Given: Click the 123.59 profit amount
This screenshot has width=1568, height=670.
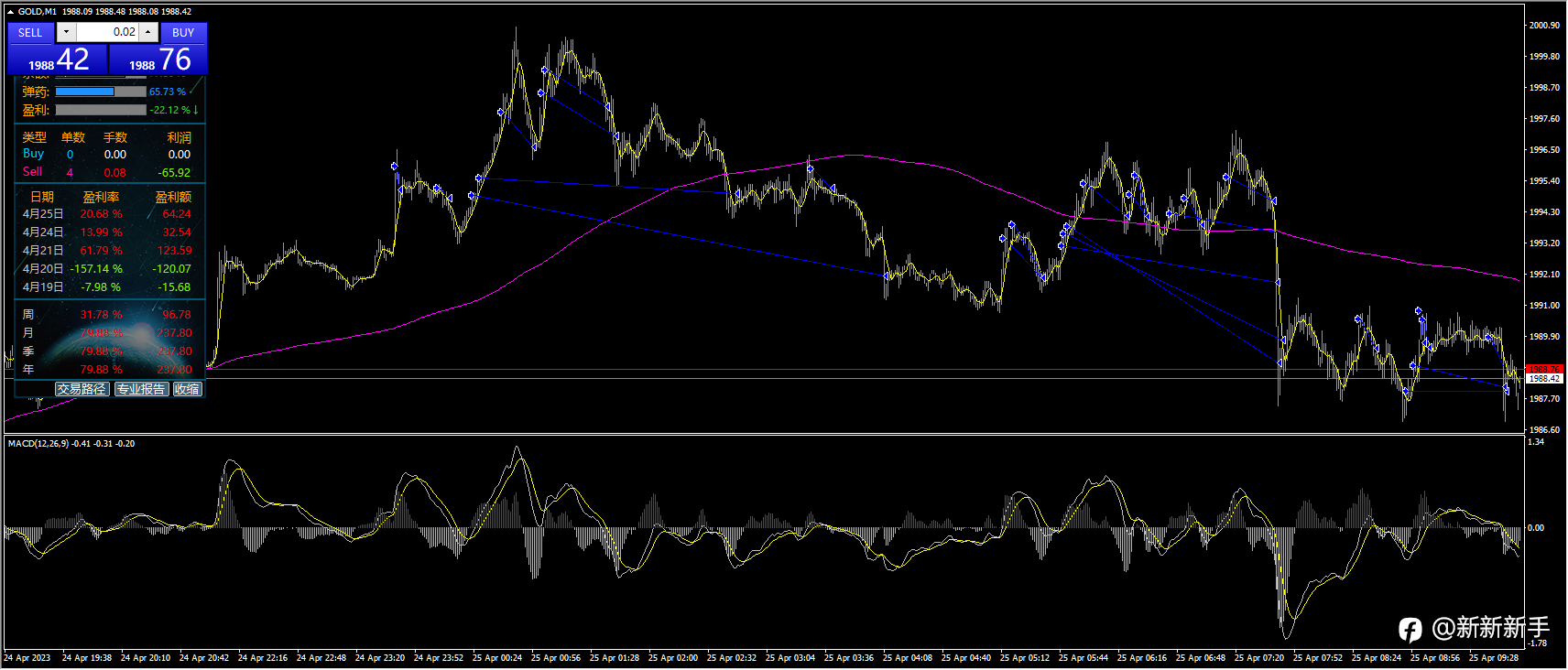Looking at the screenshot, I should pyautogui.click(x=174, y=251).
